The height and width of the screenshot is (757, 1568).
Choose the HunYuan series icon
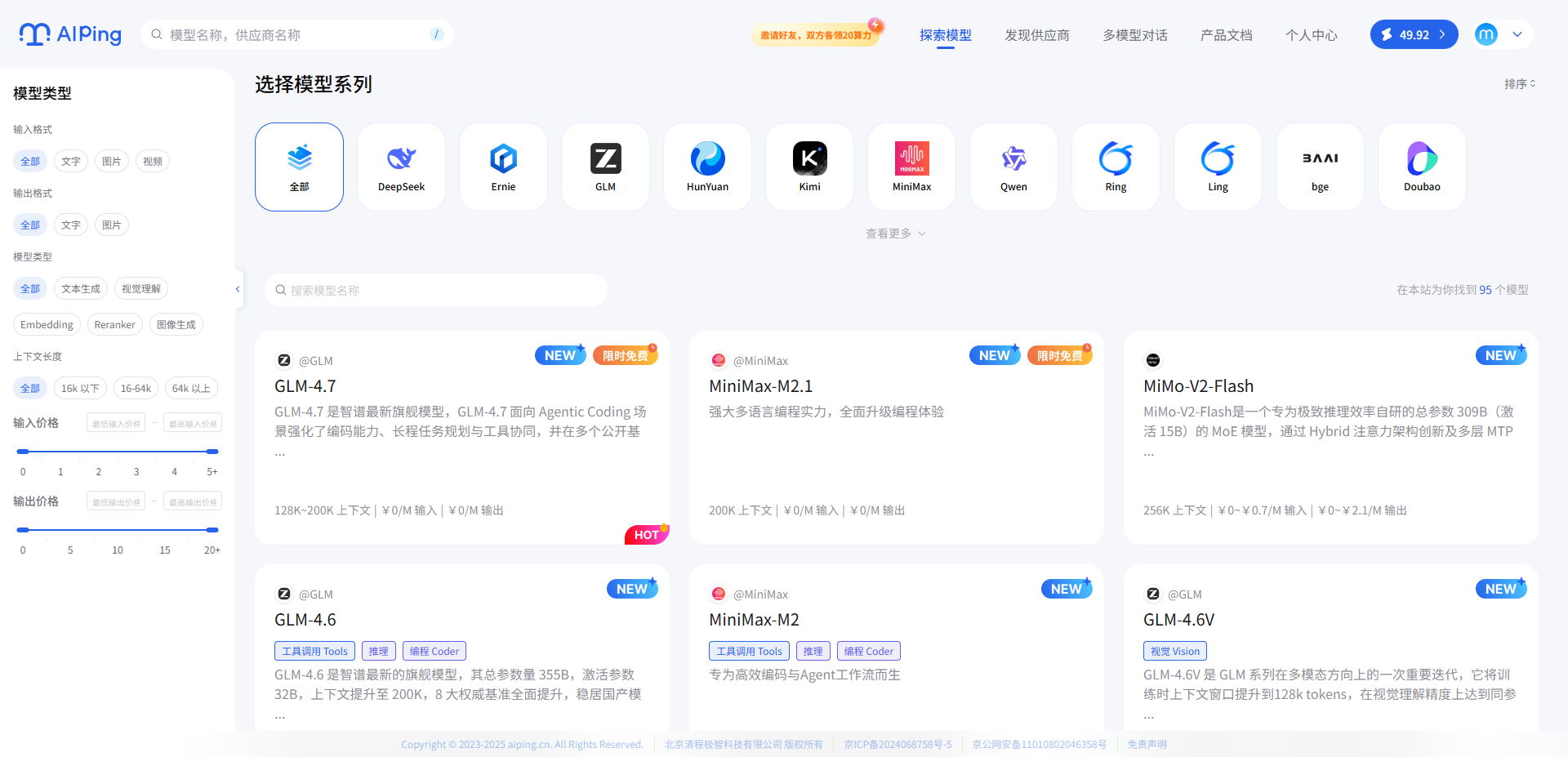click(707, 158)
